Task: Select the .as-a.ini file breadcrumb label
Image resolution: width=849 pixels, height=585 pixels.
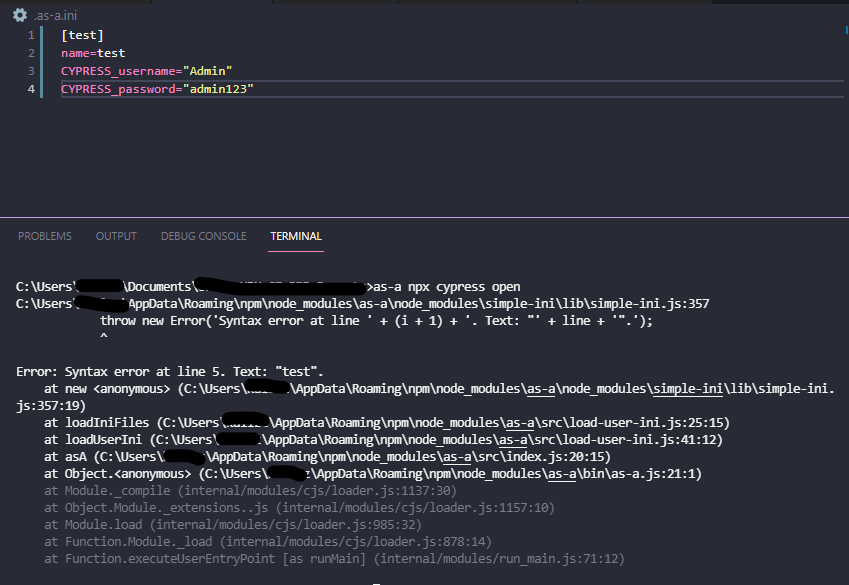Action: tap(55, 16)
